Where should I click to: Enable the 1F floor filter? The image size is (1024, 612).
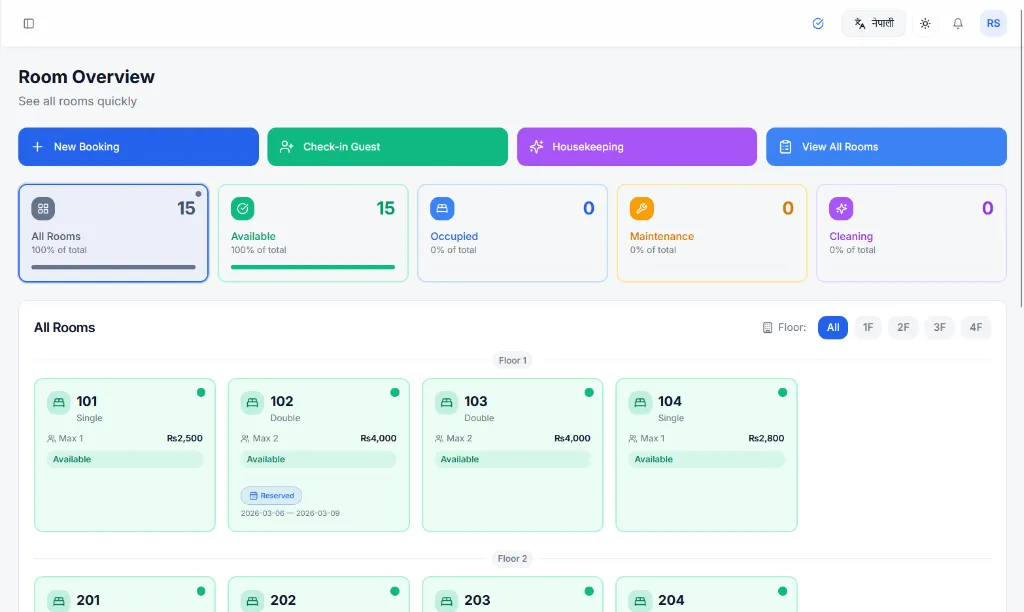[x=867, y=327]
